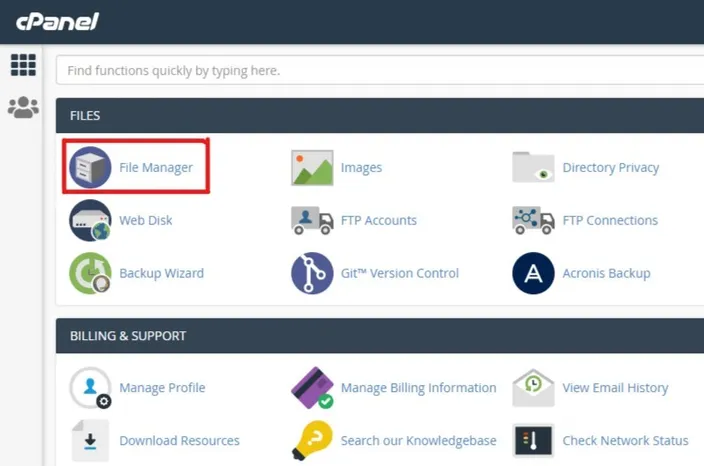Click the cPanel logo
This screenshot has width=704, height=466.
(57, 22)
